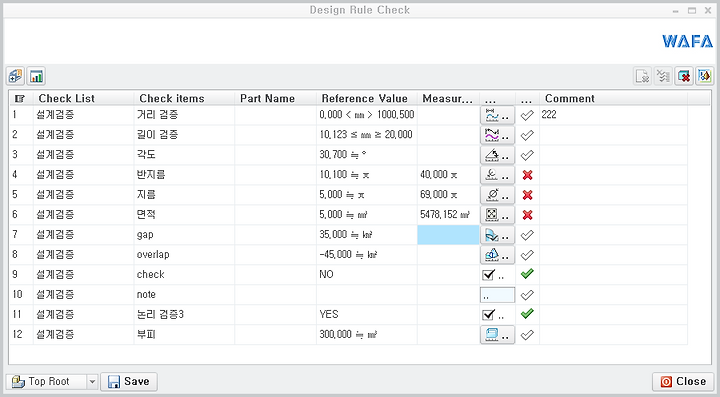This screenshot has height=397, width=720.
Task: Click overlap measure button in overlap row
Action: tap(497, 255)
